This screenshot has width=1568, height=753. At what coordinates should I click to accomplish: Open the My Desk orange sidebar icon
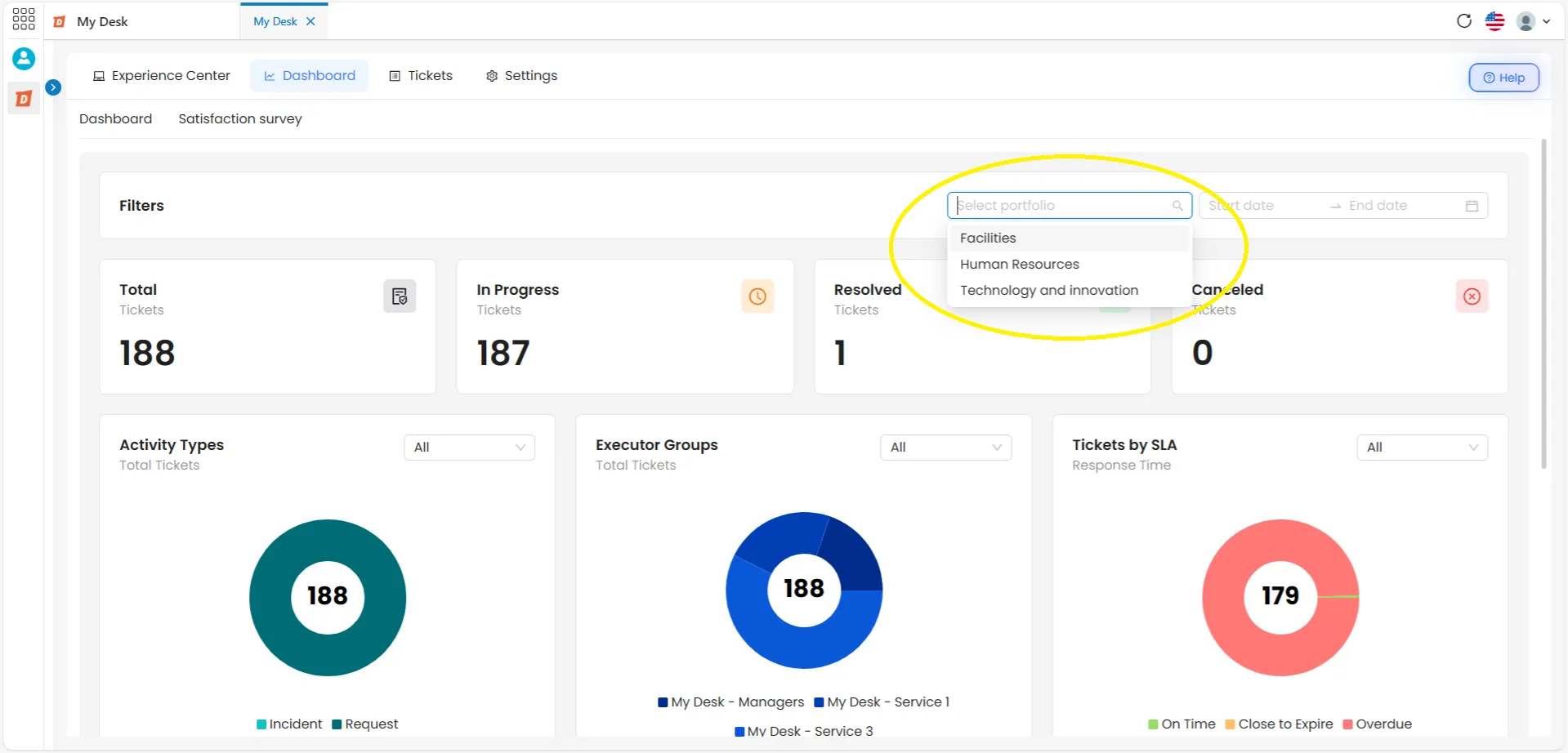[x=24, y=99]
